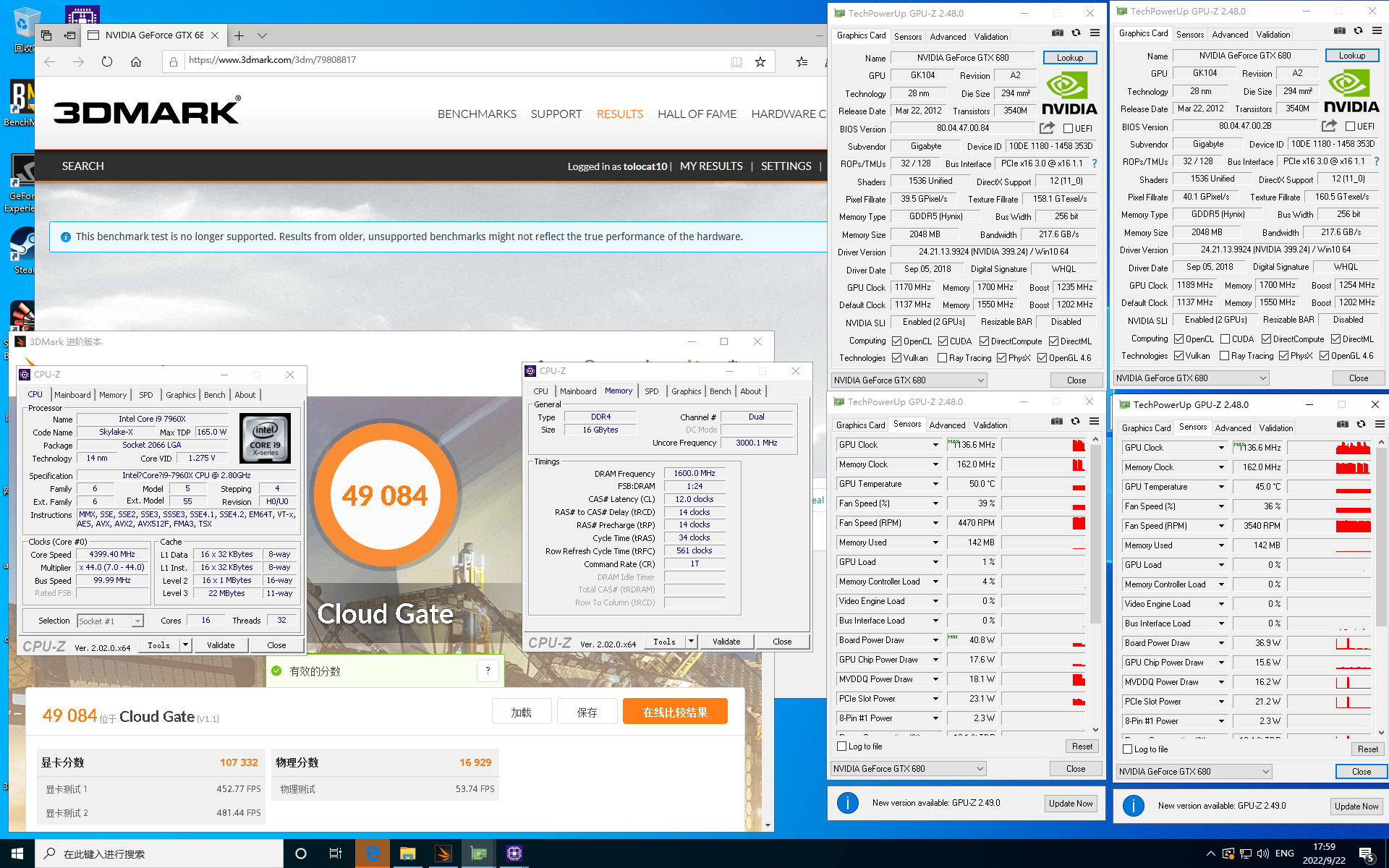The height and width of the screenshot is (868, 1389).
Task: Click the screenshot camera icon in top-left GPU-Z
Action: (x=1058, y=33)
